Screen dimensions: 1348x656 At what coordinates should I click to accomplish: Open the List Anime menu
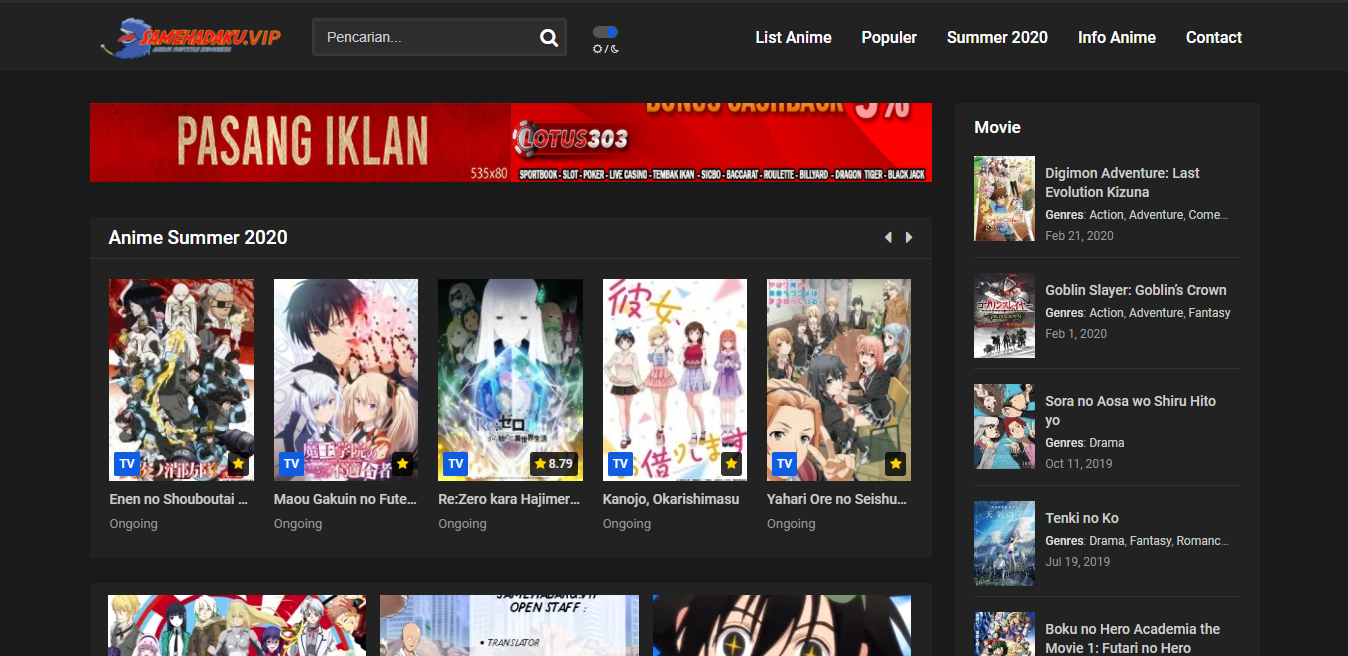tap(793, 37)
